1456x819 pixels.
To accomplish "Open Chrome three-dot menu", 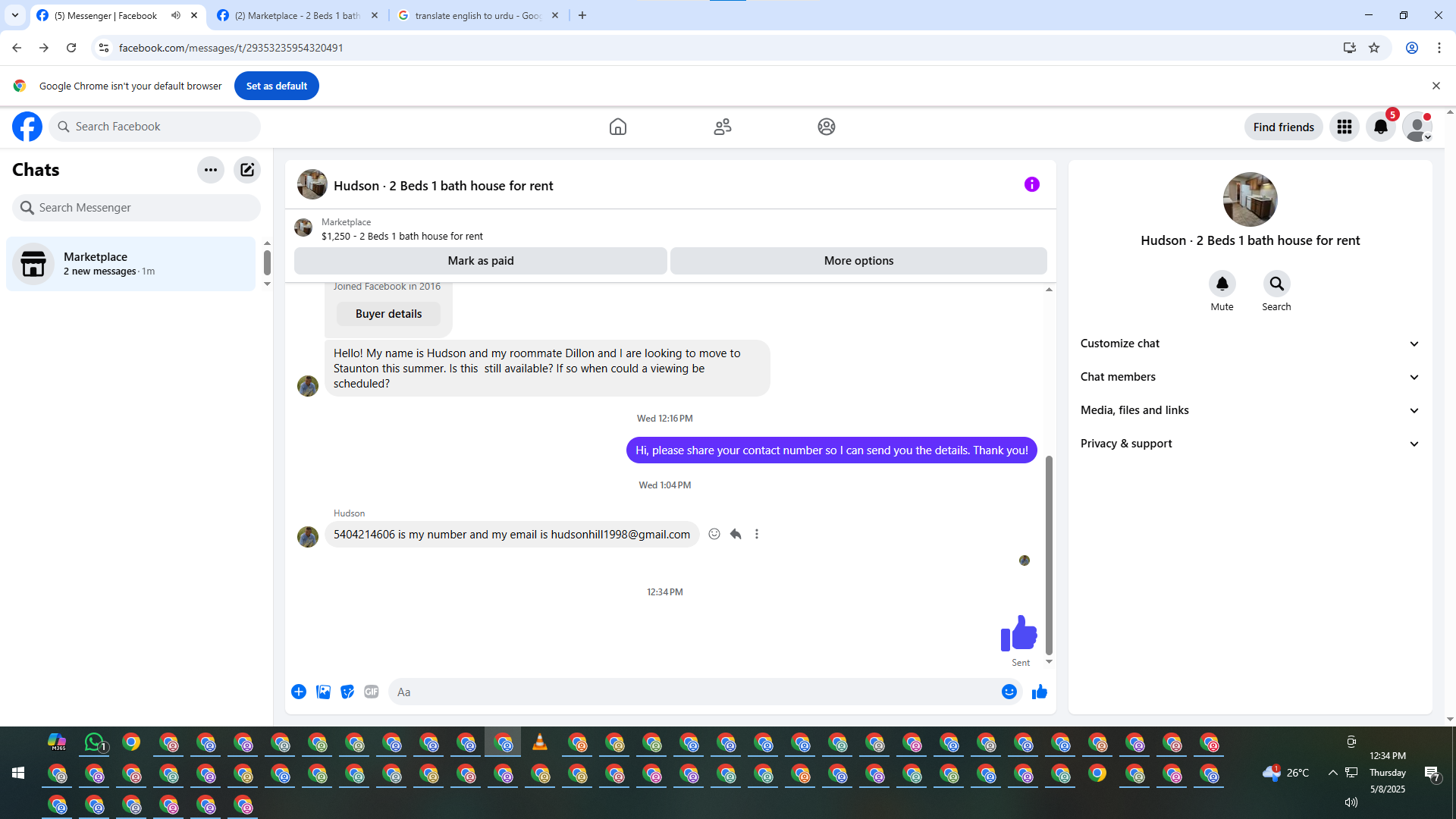I will click(1439, 48).
